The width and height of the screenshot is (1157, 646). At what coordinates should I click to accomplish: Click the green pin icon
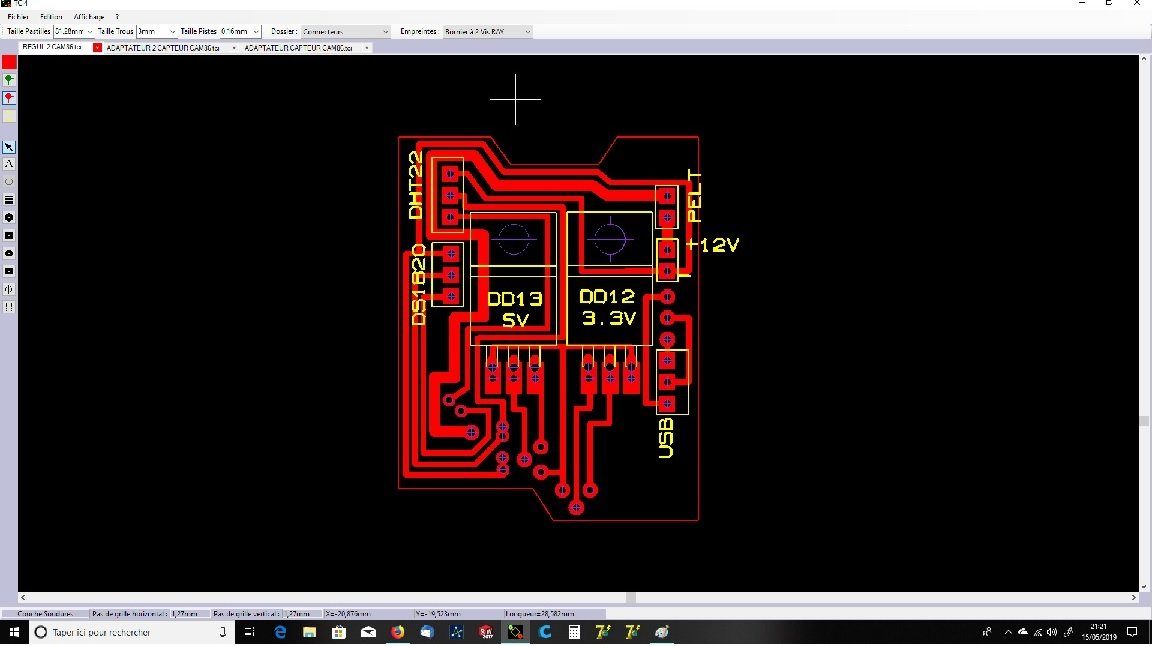pyautogui.click(x=9, y=80)
